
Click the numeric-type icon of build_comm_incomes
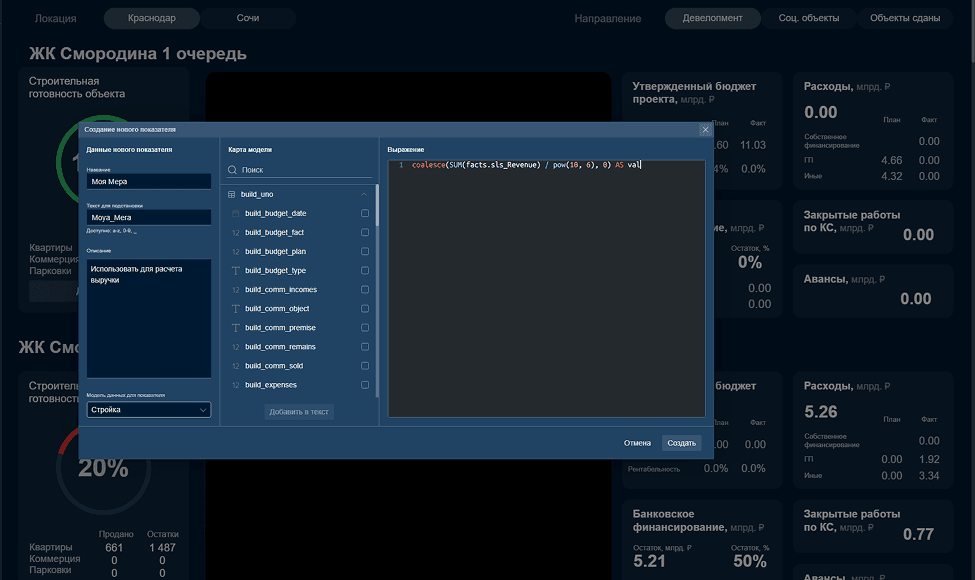tap(236, 290)
